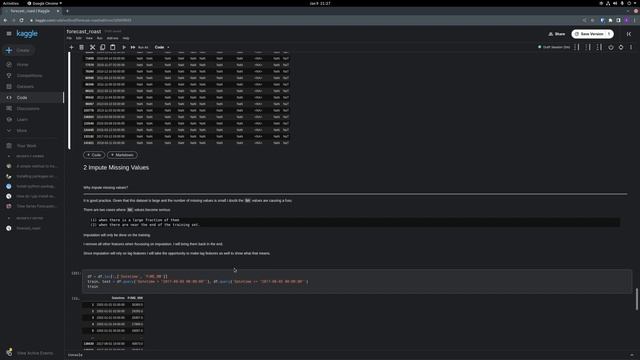Screen dimensions: 640x360
Task: Open the cell type Code dropdown
Action: click(x=162, y=47)
